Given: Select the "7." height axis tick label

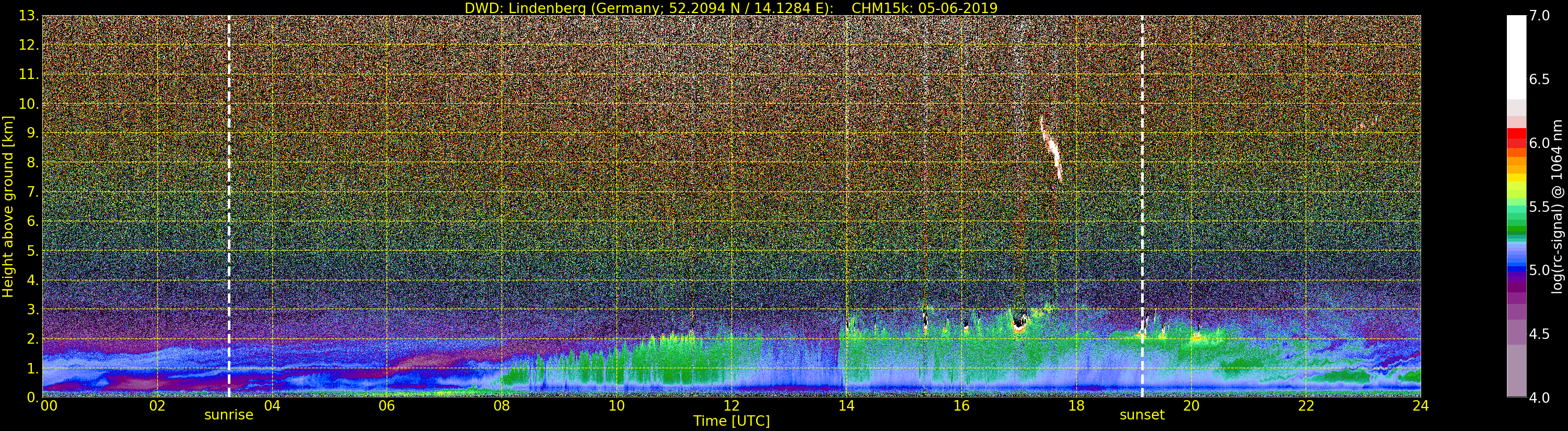Looking at the screenshot, I should pyautogui.click(x=33, y=192).
